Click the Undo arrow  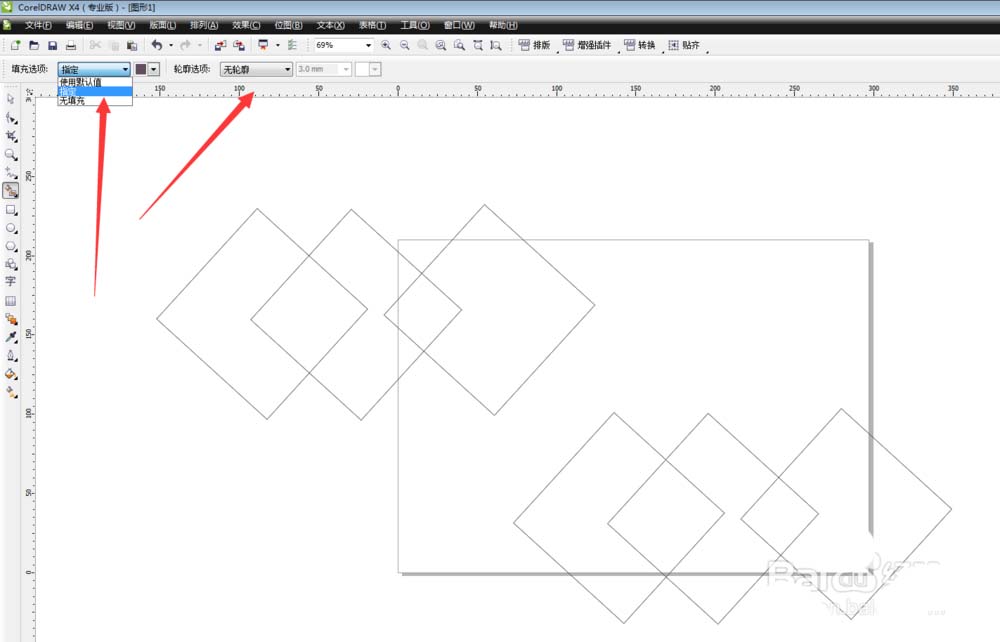point(156,45)
